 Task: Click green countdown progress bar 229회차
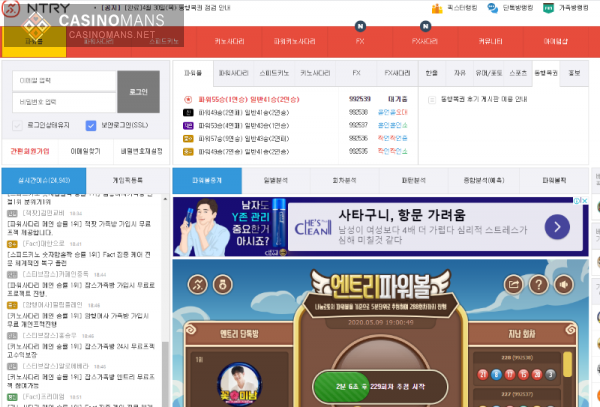click(380, 386)
